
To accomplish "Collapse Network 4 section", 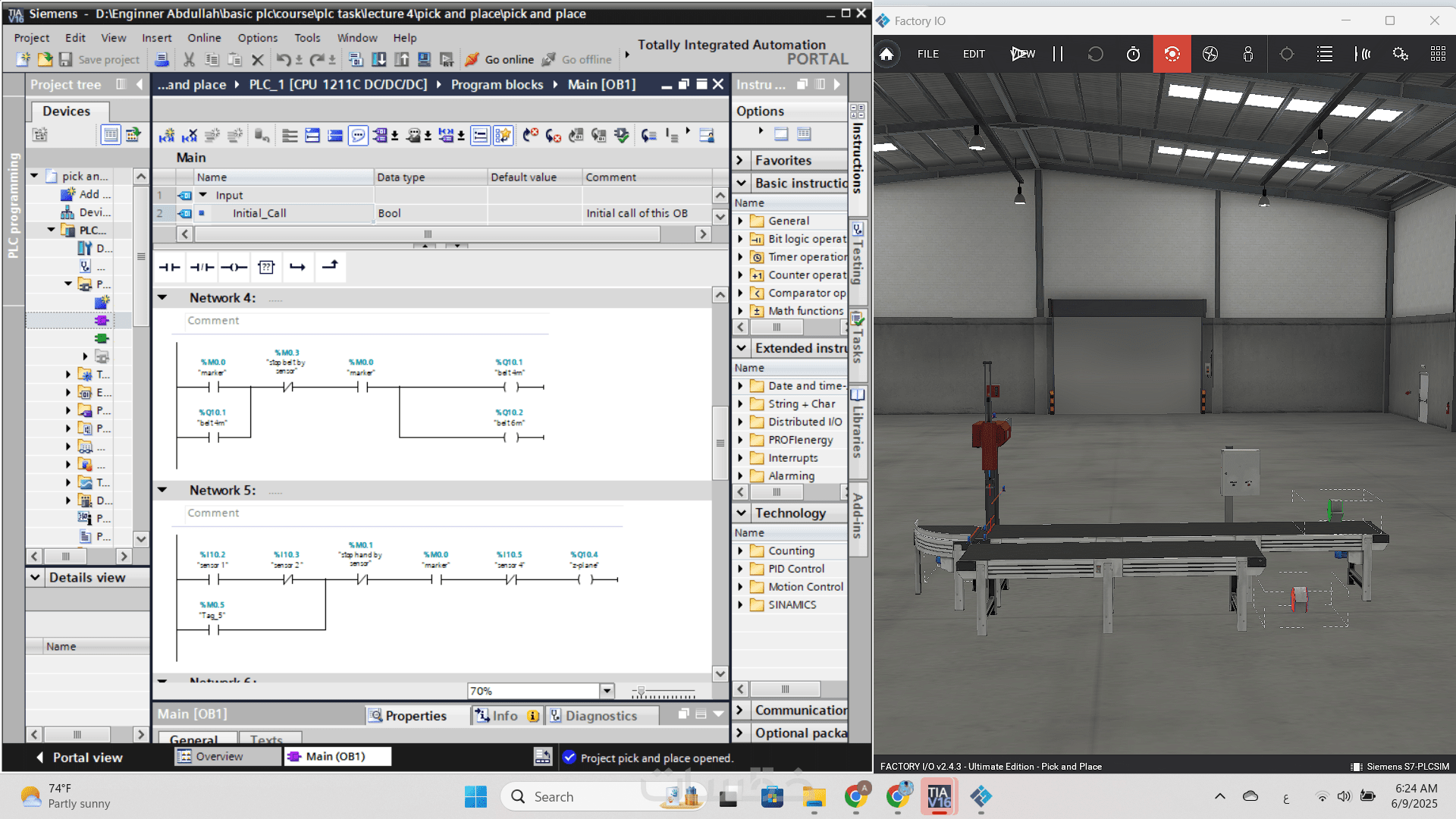I will 162,297.
